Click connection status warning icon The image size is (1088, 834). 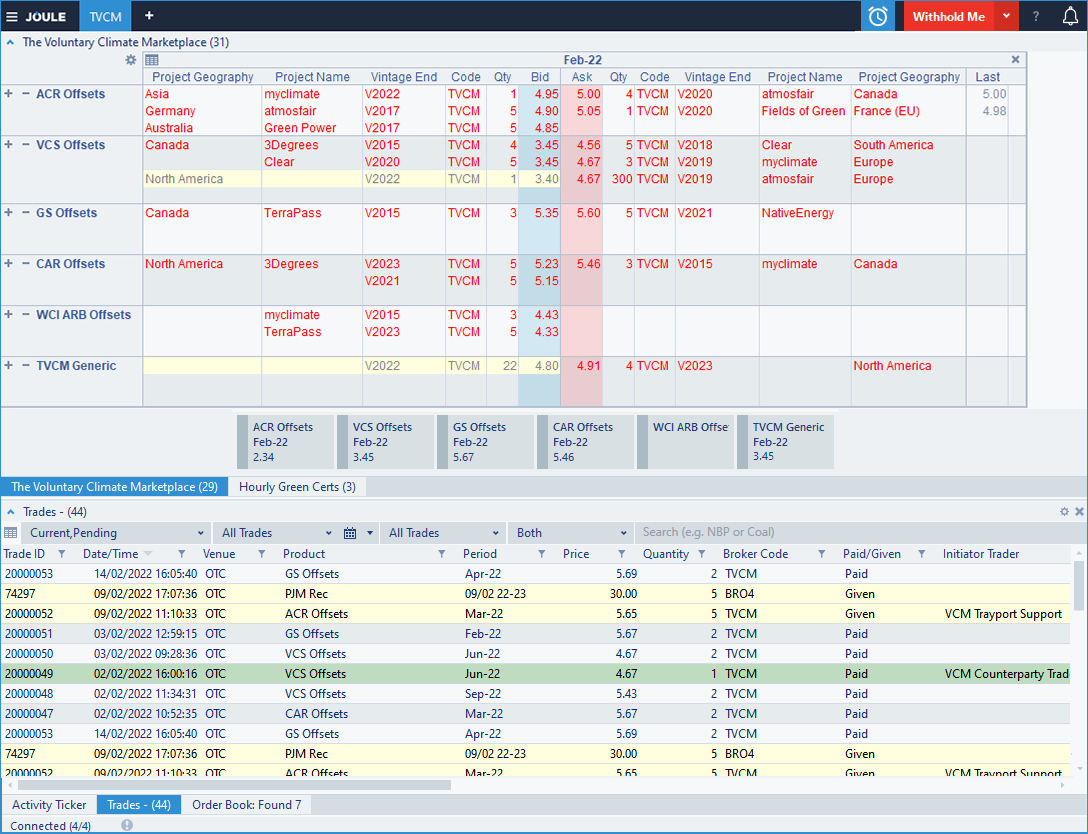coord(127,825)
